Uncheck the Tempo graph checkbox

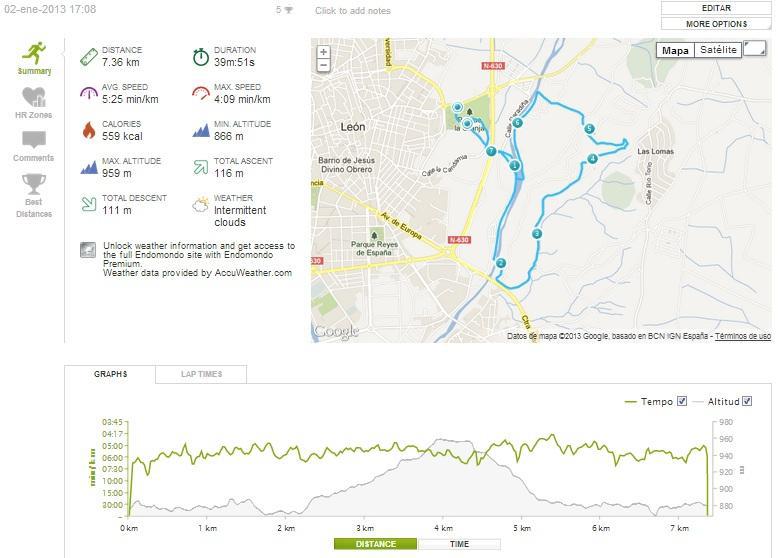coord(682,401)
